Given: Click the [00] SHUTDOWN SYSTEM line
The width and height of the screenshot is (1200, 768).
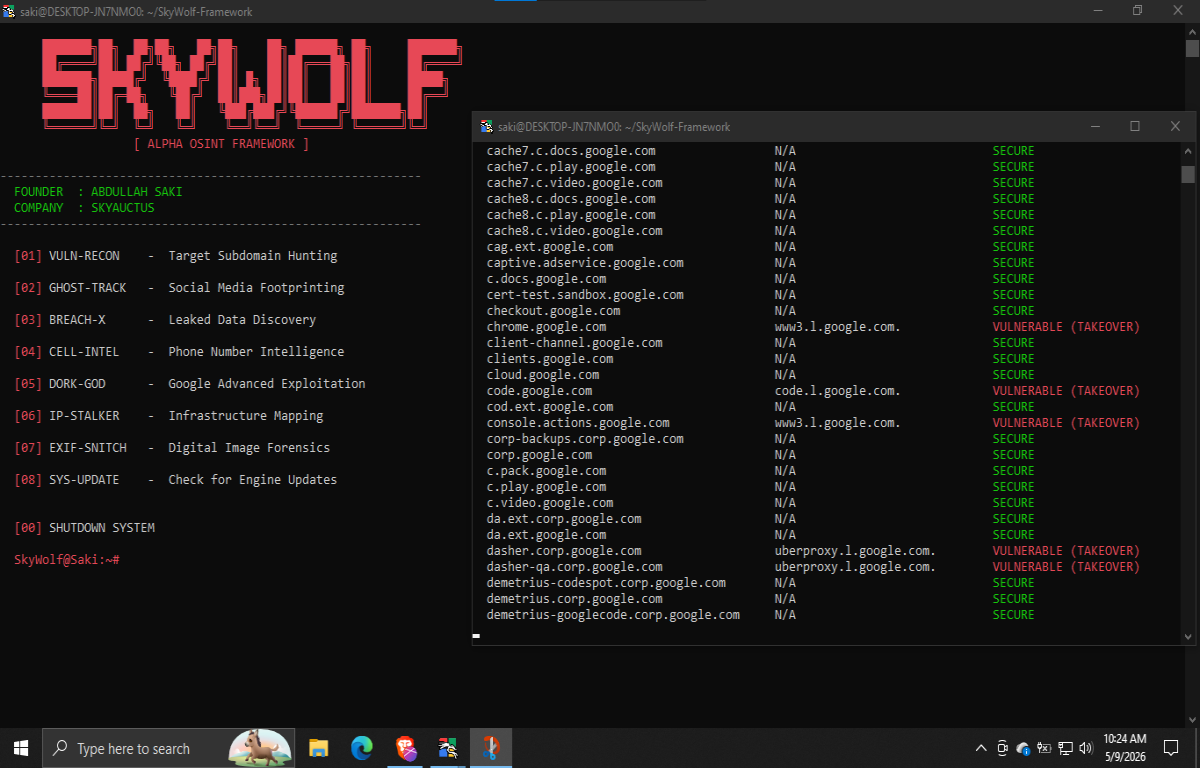Looking at the screenshot, I should coord(85,528).
